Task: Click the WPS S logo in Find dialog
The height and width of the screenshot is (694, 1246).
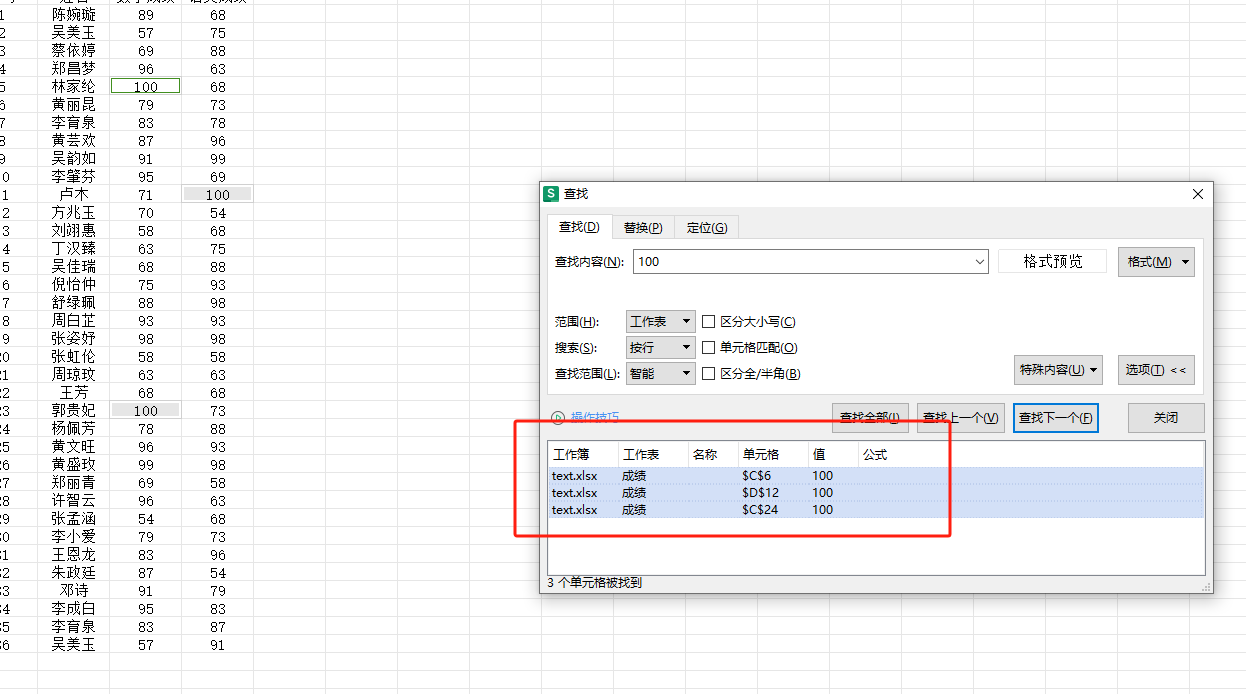Action: coord(551,194)
